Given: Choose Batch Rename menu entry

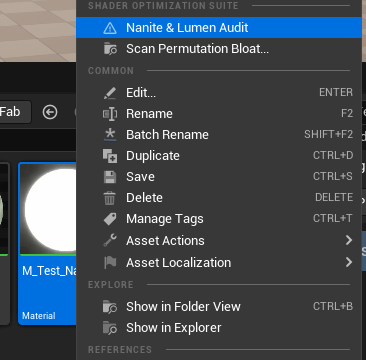Looking at the screenshot, I should [x=219, y=134].
